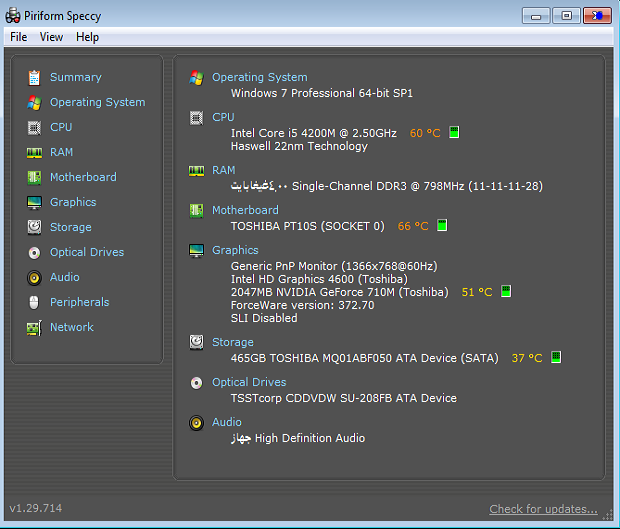This screenshot has height=529, width=620.
Task: Click green temperature indicator beside CPU 60 °C
Action: pyautogui.click(x=454, y=133)
